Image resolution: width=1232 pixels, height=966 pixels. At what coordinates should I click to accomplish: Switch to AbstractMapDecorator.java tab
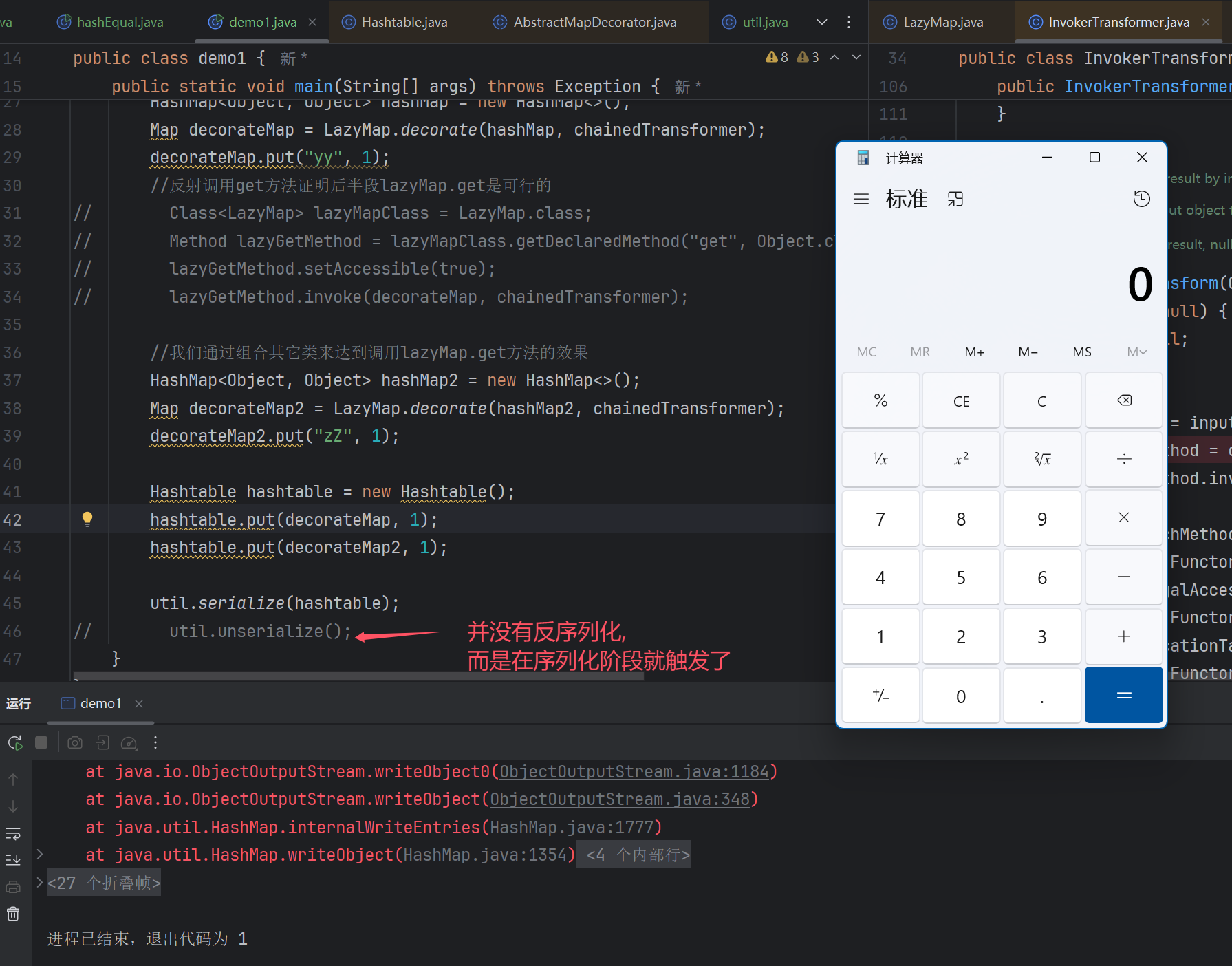coord(585,22)
